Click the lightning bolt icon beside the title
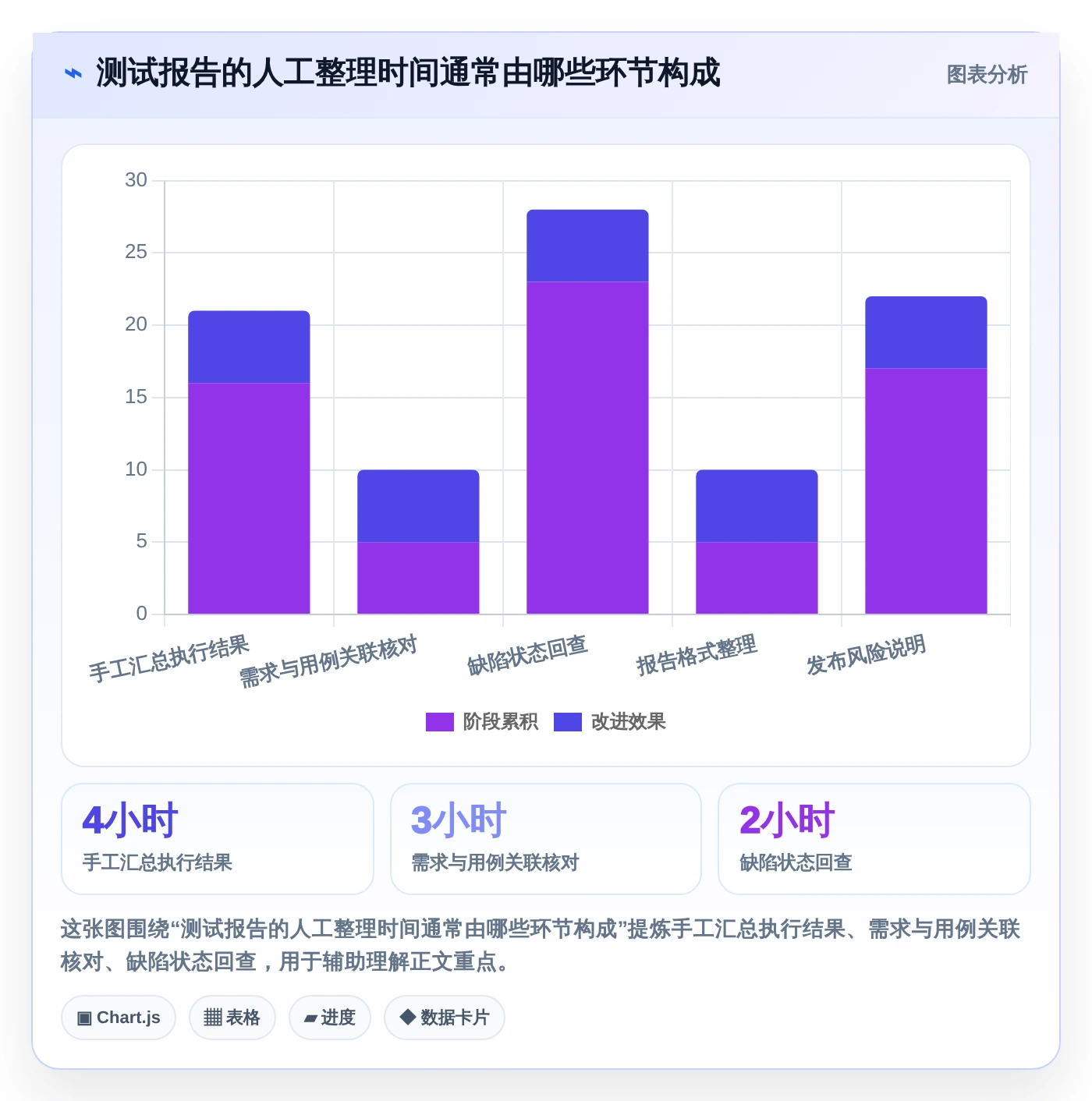Screen dimensions: 1092x1101 (73, 74)
